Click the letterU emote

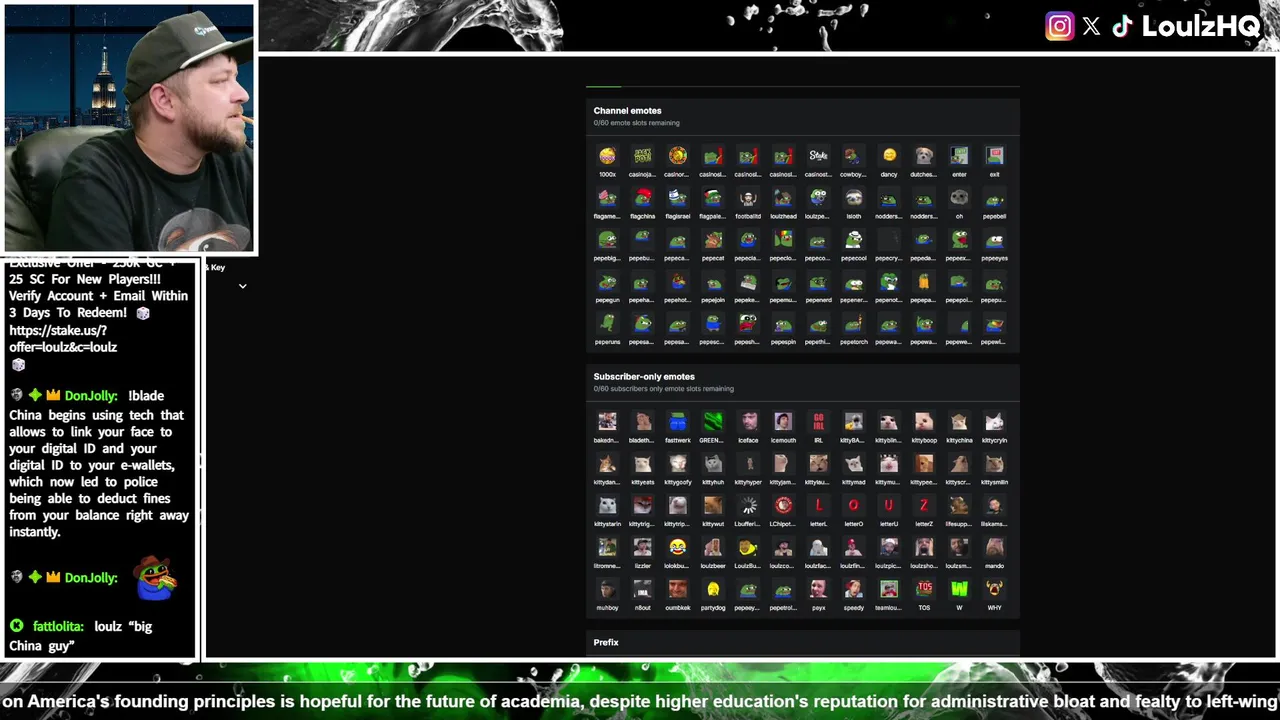[889, 506]
